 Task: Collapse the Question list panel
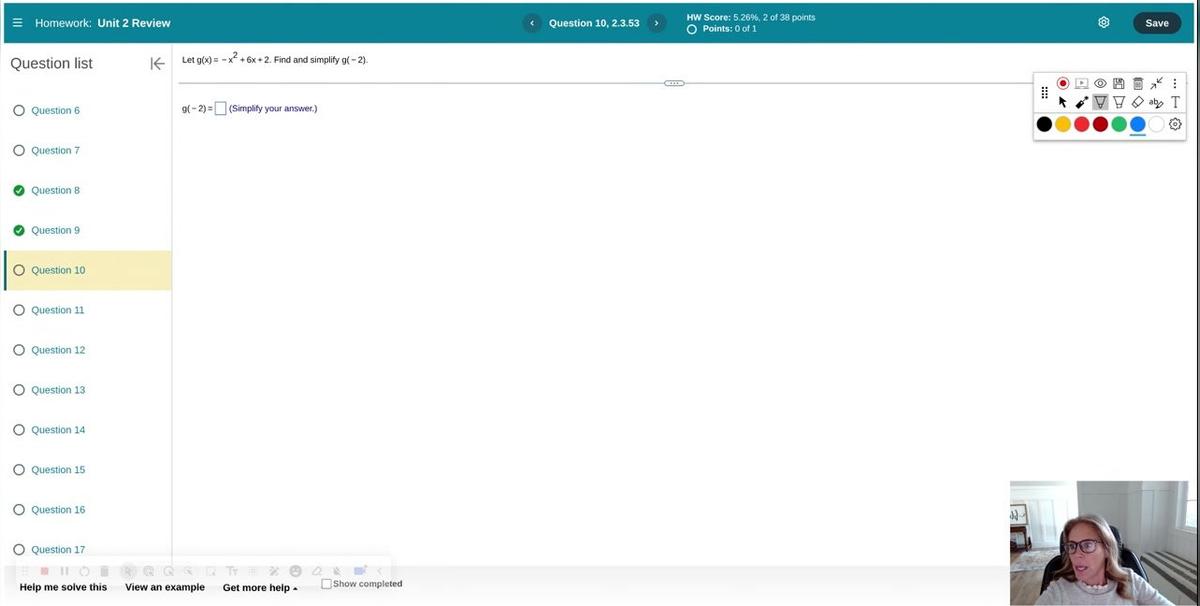157,64
